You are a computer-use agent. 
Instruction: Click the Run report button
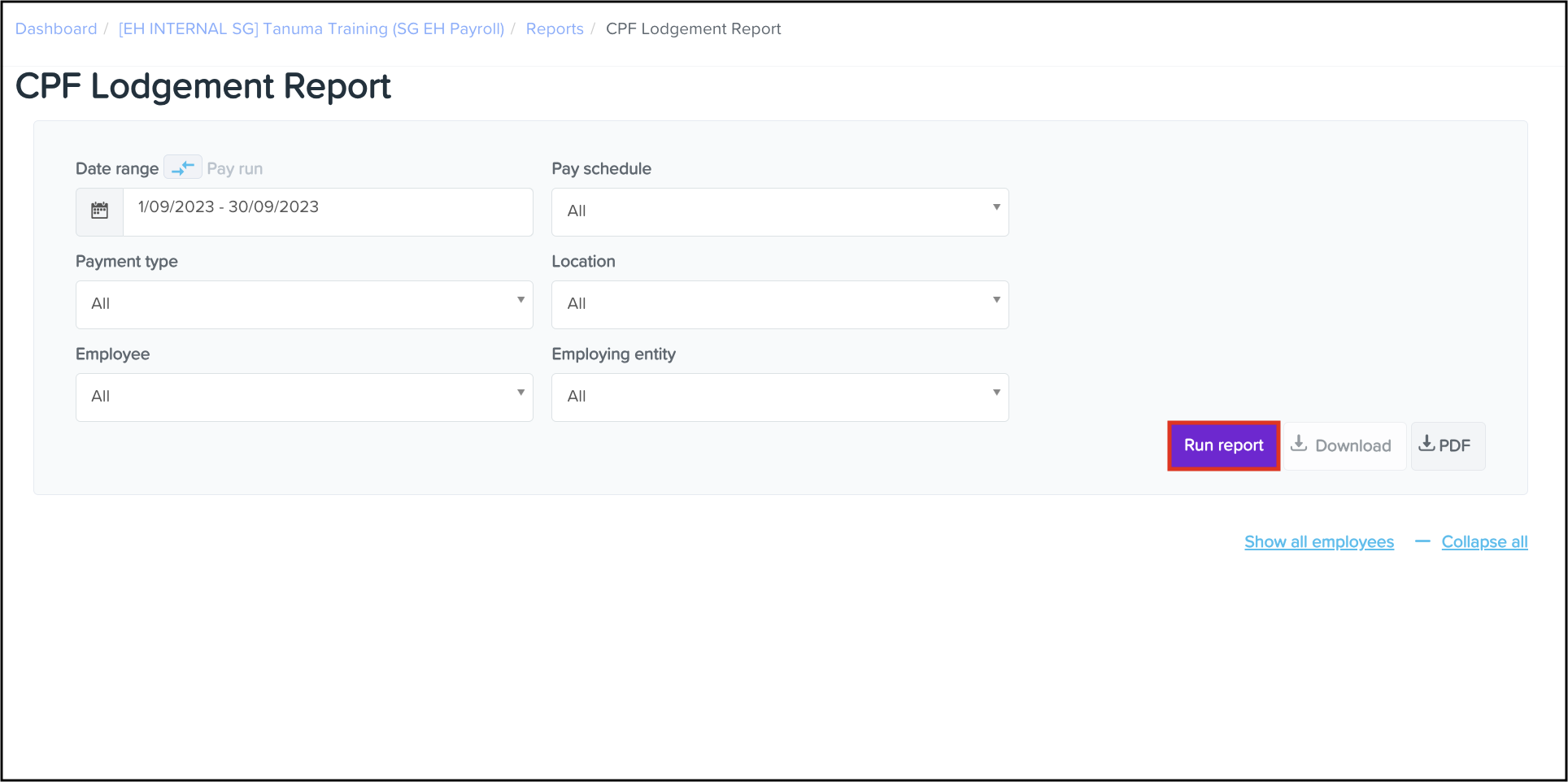click(1223, 445)
